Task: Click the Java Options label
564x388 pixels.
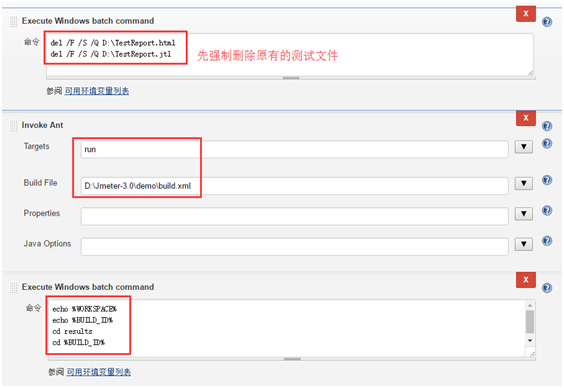Action: coord(47,244)
